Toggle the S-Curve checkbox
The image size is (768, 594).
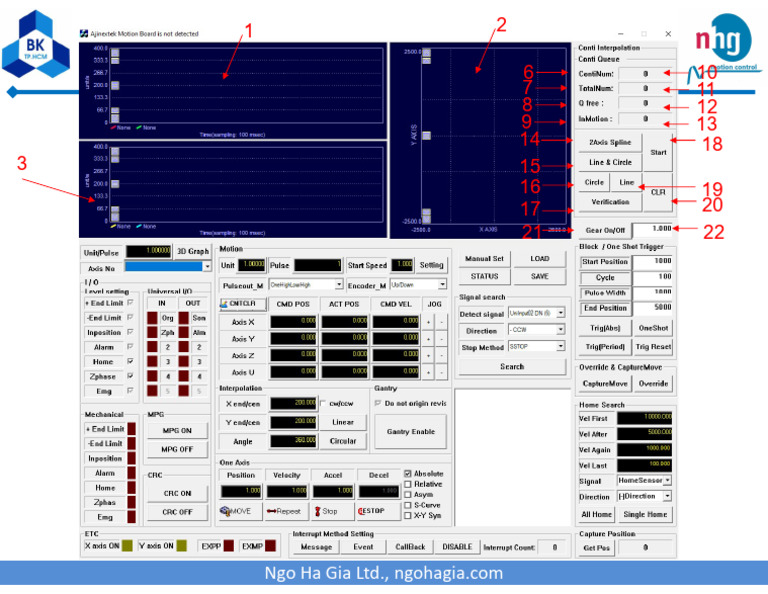pyautogui.click(x=407, y=505)
